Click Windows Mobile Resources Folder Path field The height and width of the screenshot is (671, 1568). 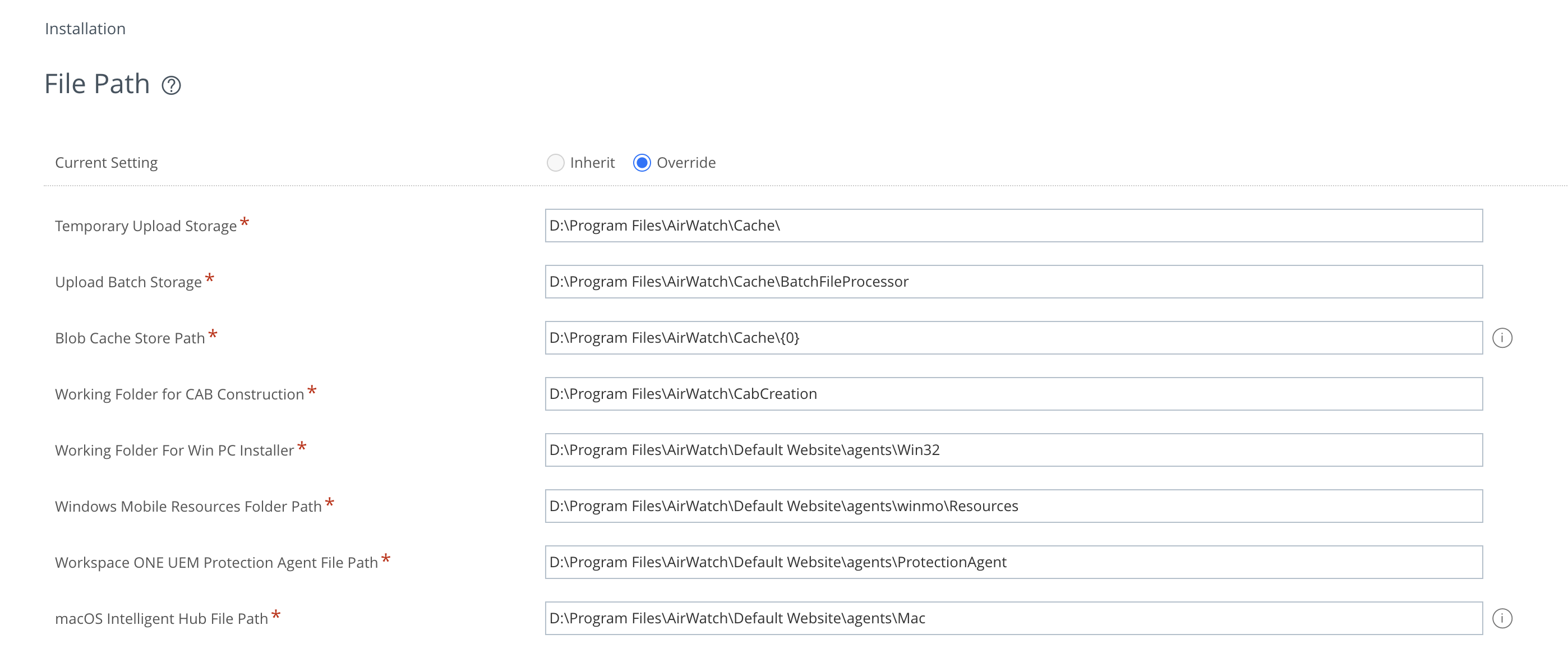point(1013,506)
